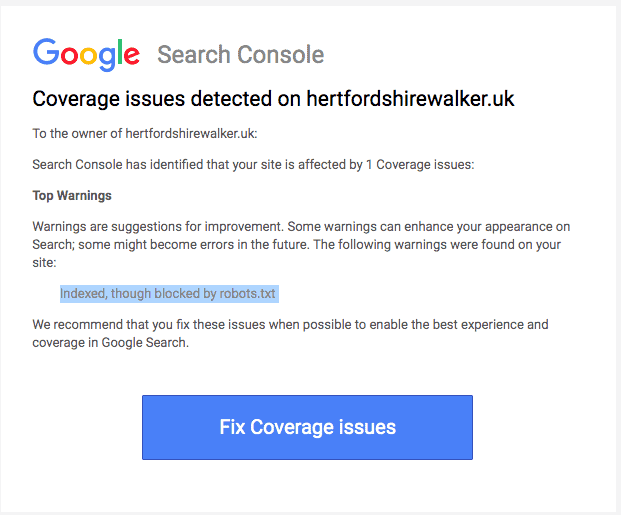The image size is (621, 515).
Task: Click the To the owner of greeting
Action: tap(77, 133)
